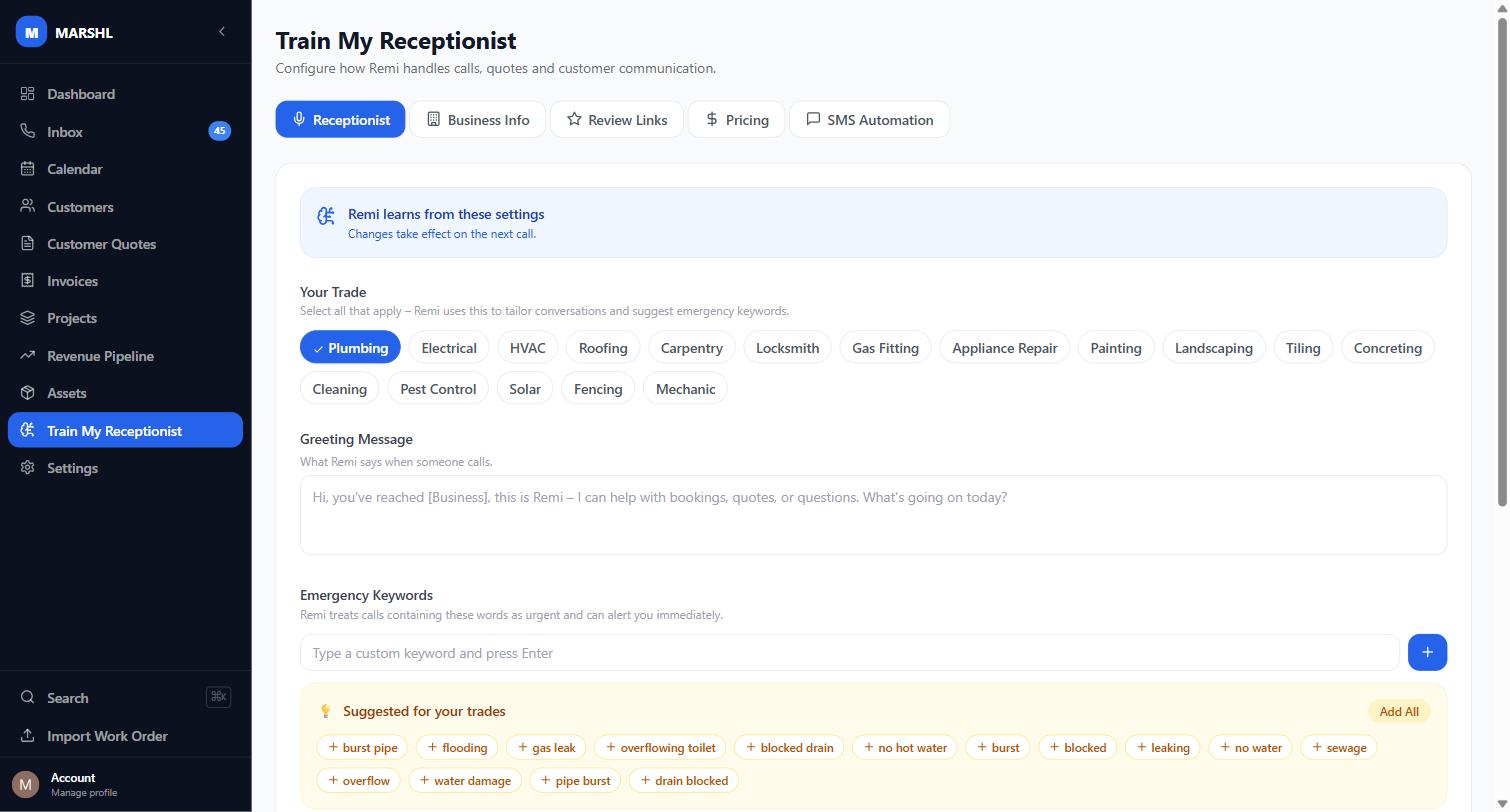
Task: Add the sewage suggested keyword
Action: [x=1339, y=747]
